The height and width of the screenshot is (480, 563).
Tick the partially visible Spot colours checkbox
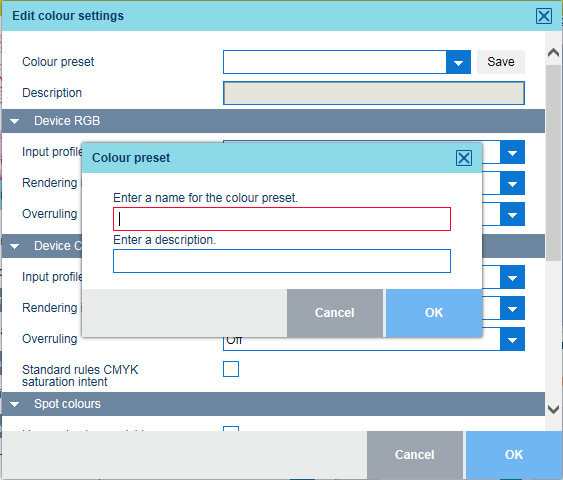click(231, 429)
